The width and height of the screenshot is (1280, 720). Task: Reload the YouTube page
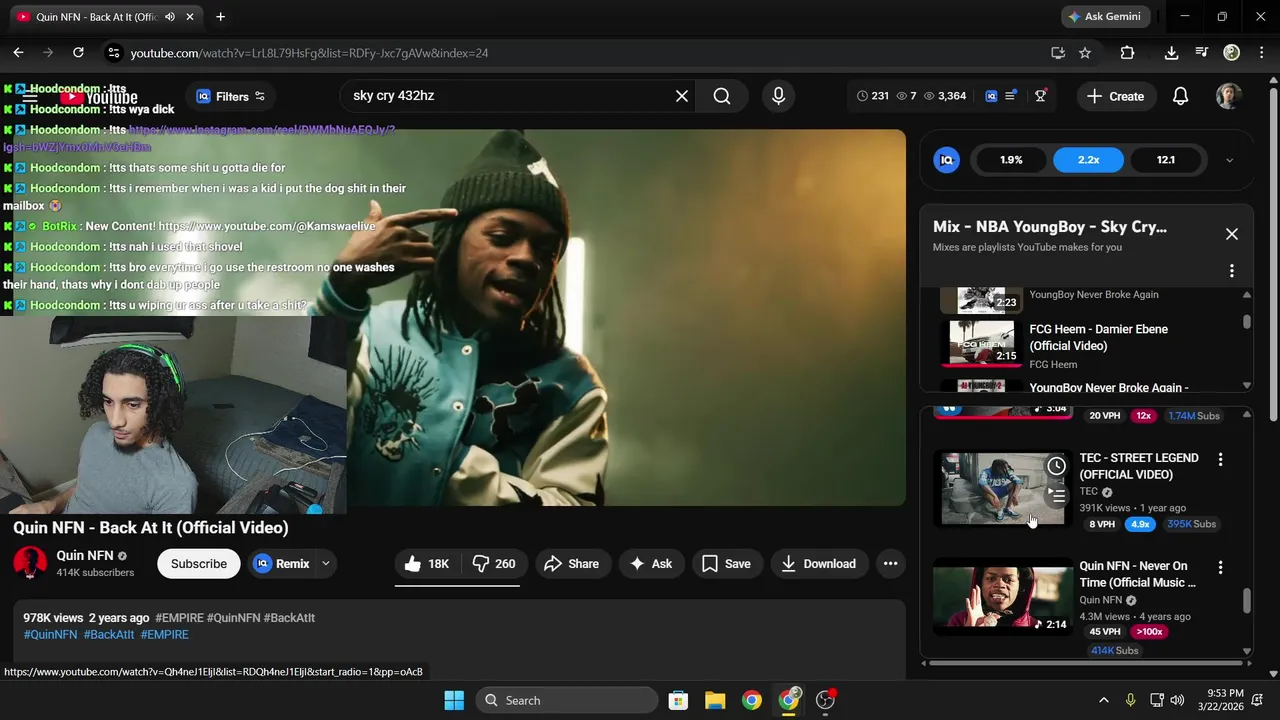coord(78,53)
